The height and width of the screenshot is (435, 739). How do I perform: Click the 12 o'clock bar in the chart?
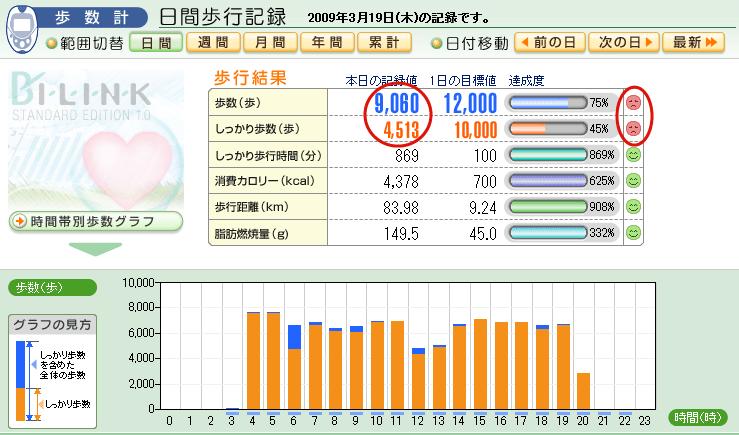tap(419, 378)
